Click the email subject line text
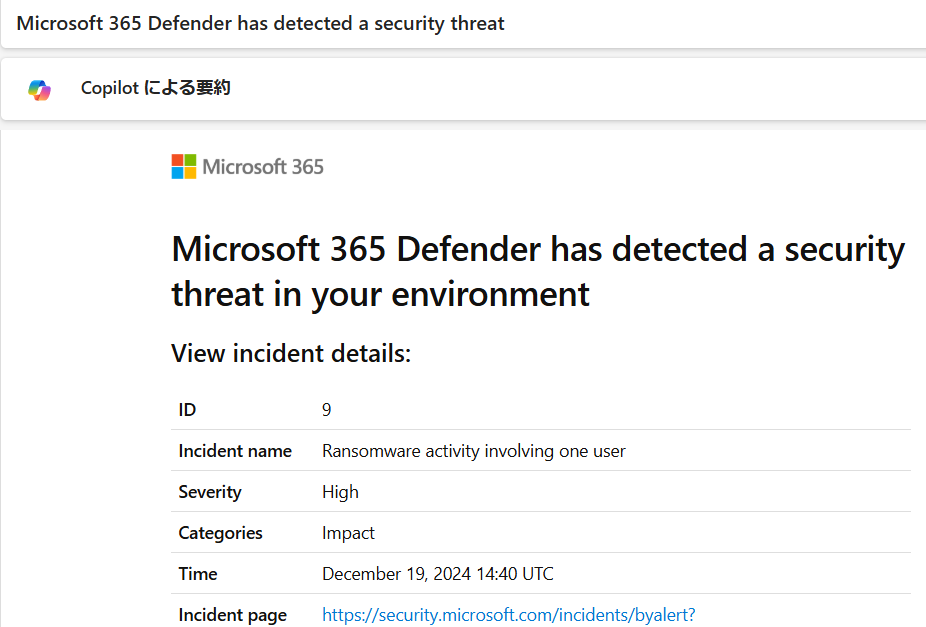The width and height of the screenshot is (926, 627). [260, 23]
